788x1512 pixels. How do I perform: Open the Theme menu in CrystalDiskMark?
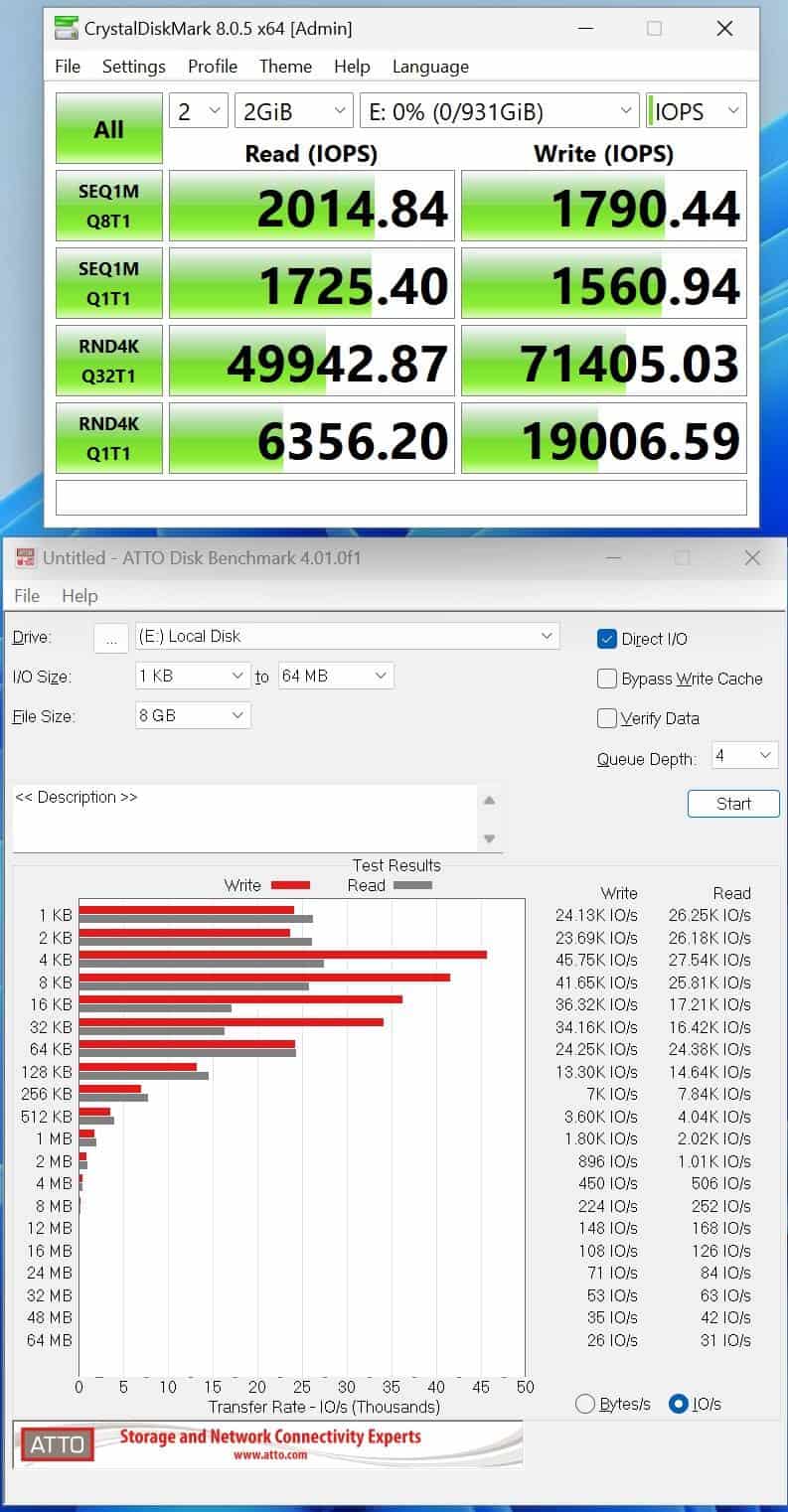(285, 67)
